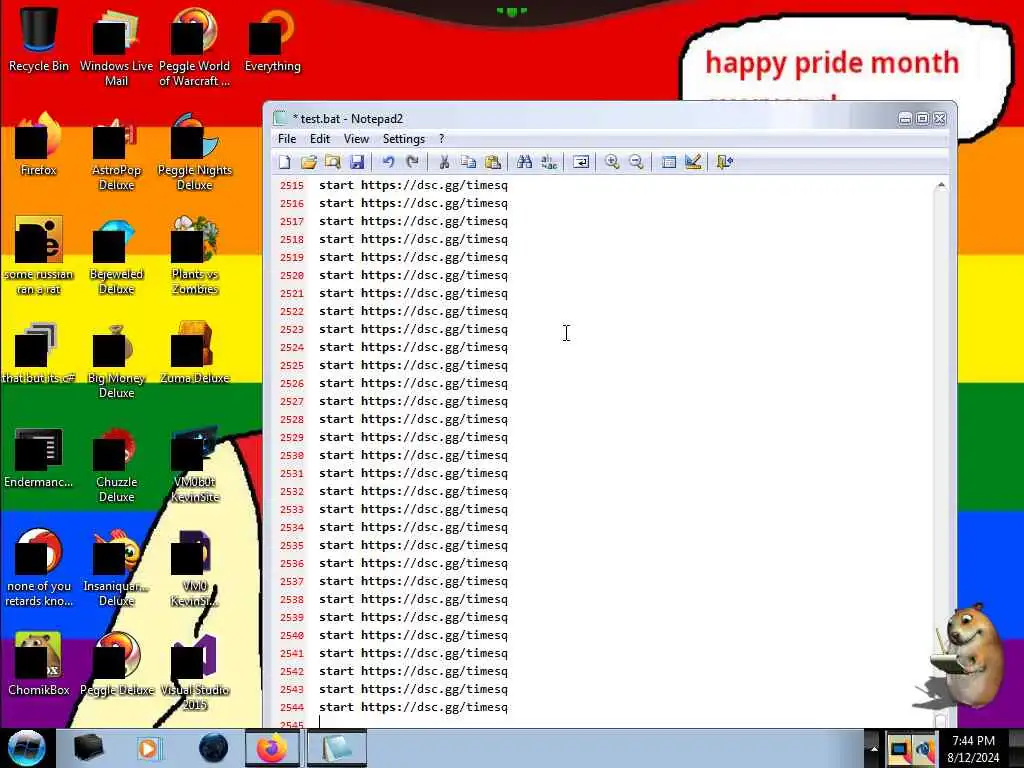
Task: Select the AstroPop Deluxe desktop icon
Action: [116, 152]
